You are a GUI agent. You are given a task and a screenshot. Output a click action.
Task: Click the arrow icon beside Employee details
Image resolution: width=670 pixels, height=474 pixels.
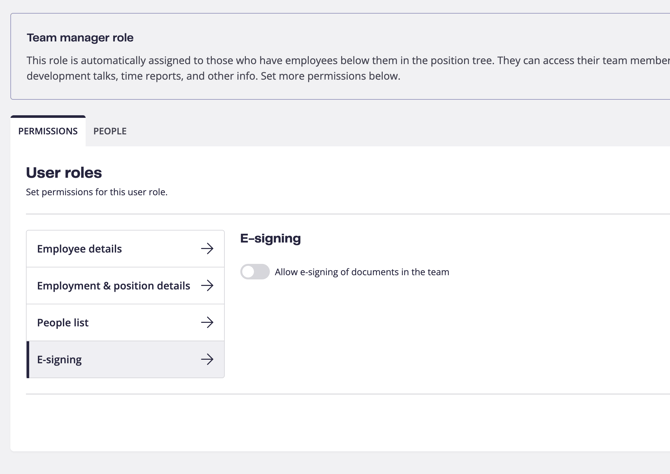[x=207, y=249]
